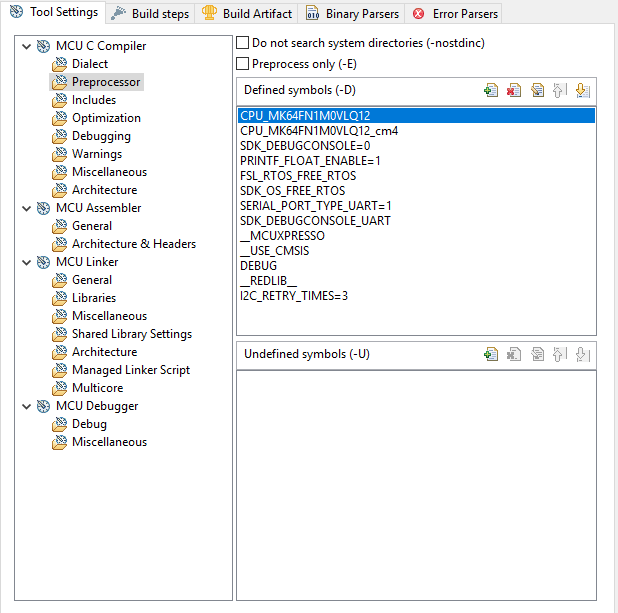Delete selected defined symbol

pos(514,91)
